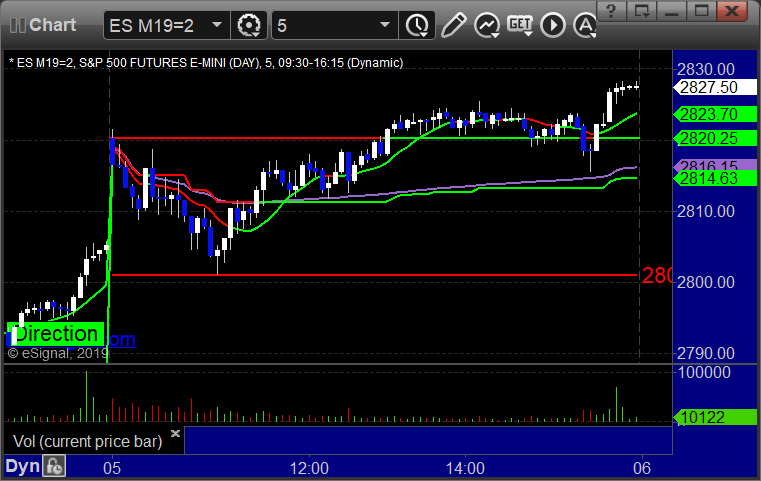Click the 05 date axis label
This screenshot has width=761, height=481.
click(x=112, y=468)
